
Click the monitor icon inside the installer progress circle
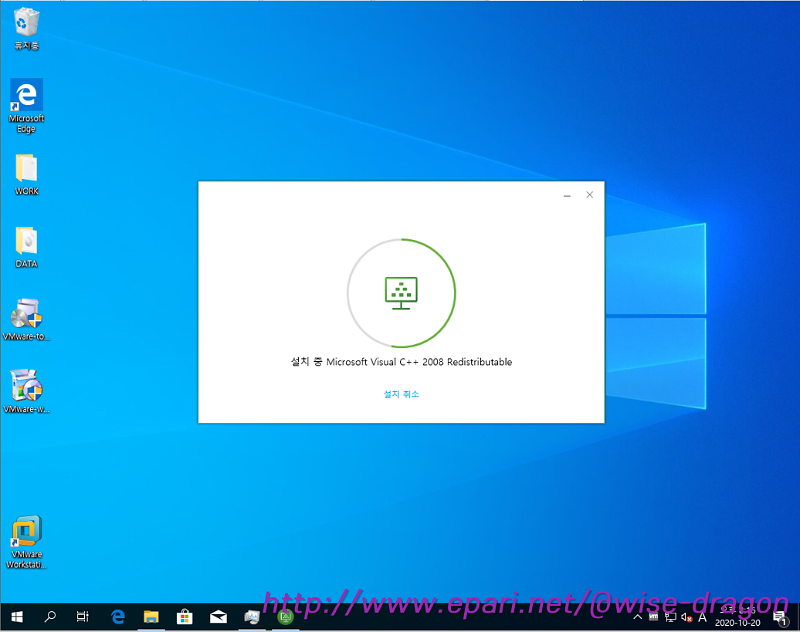[401, 293]
